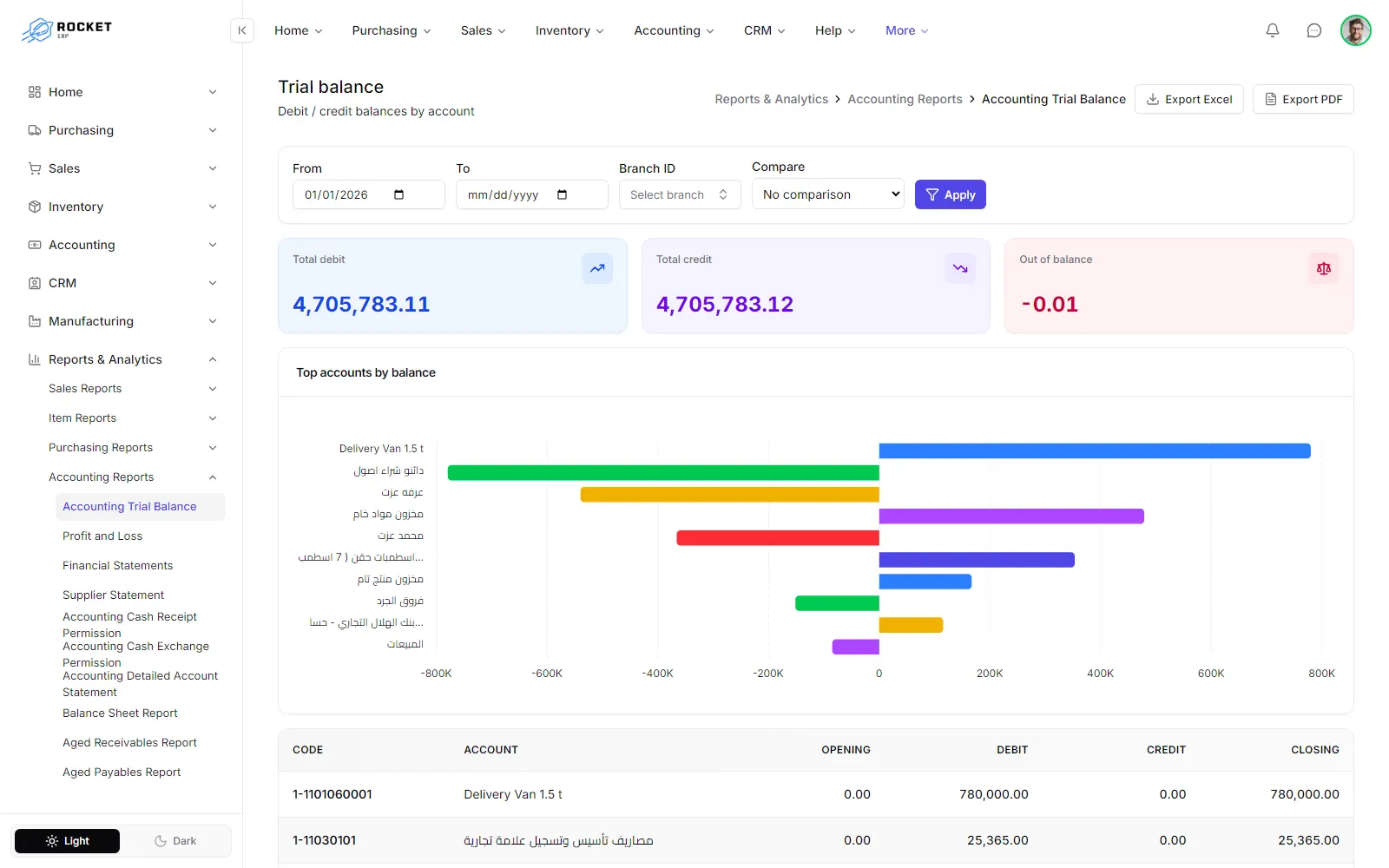
Task: Expand Purchasing Reports submenu
Action: pyautogui.click(x=213, y=448)
